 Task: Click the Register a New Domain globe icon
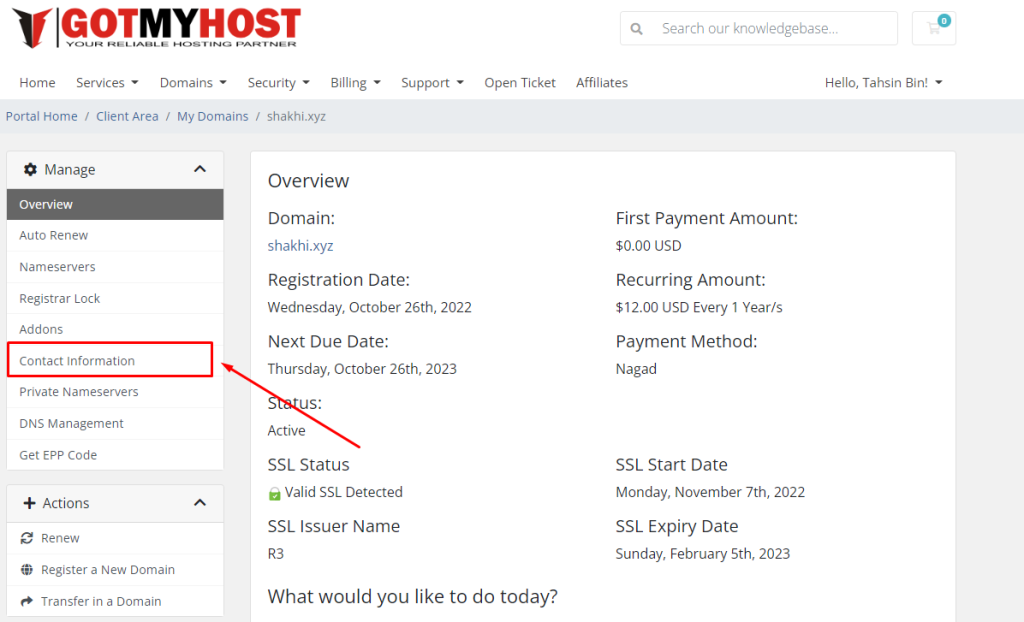tap(28, 570)
